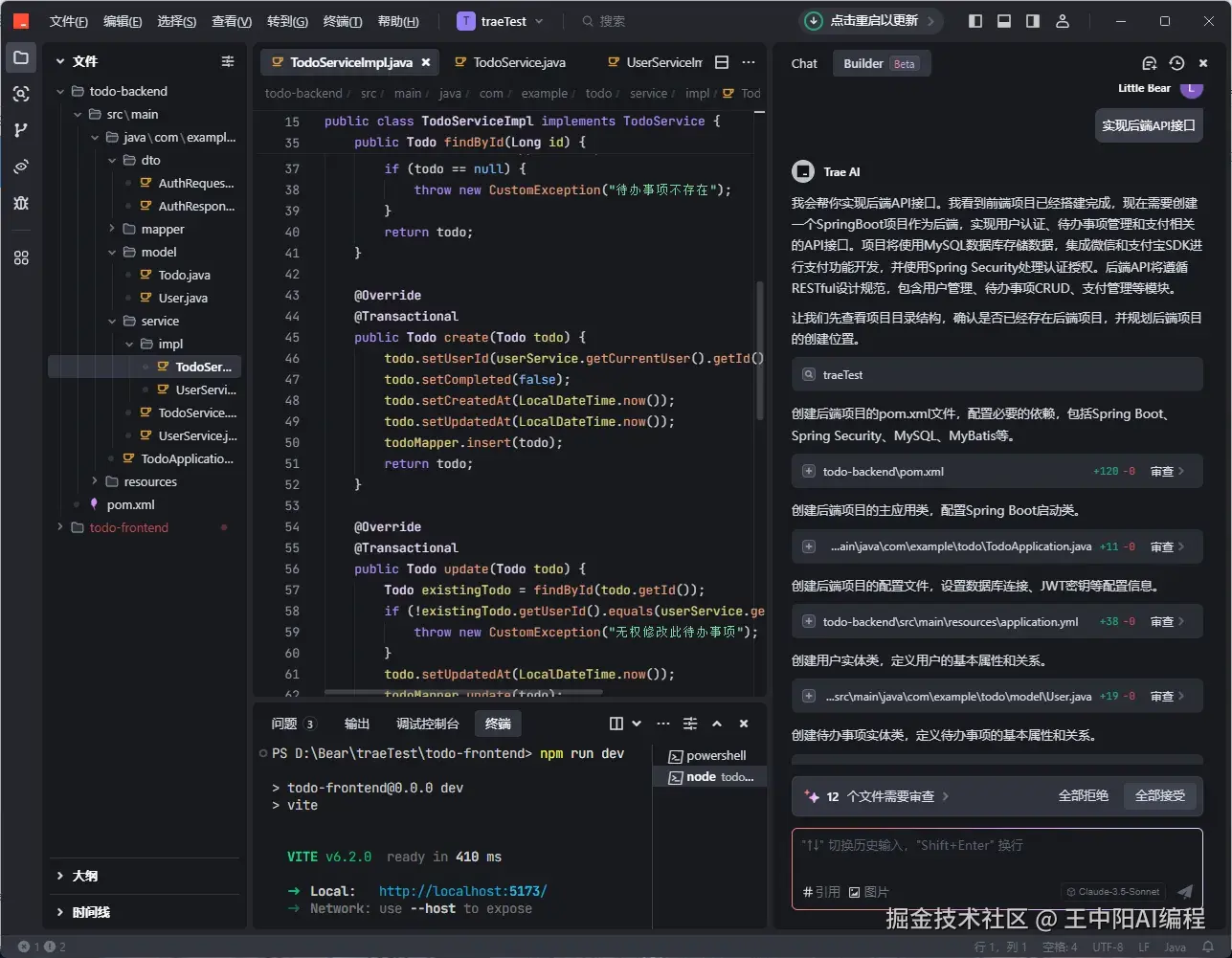
Task: Open the Claude-3.5-Sonnet model selector
Action: click(x=1113, y=892)
